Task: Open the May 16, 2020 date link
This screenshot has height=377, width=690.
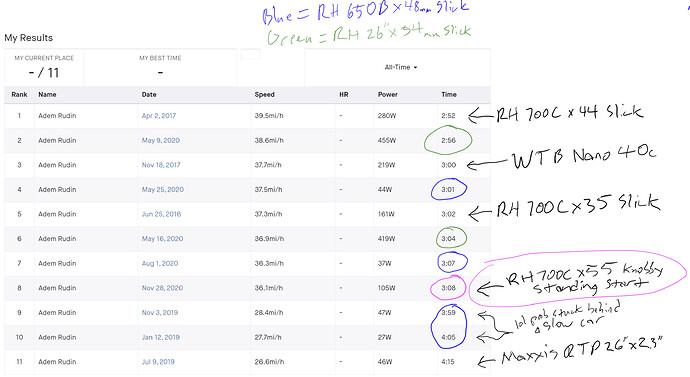Action: 162,239
